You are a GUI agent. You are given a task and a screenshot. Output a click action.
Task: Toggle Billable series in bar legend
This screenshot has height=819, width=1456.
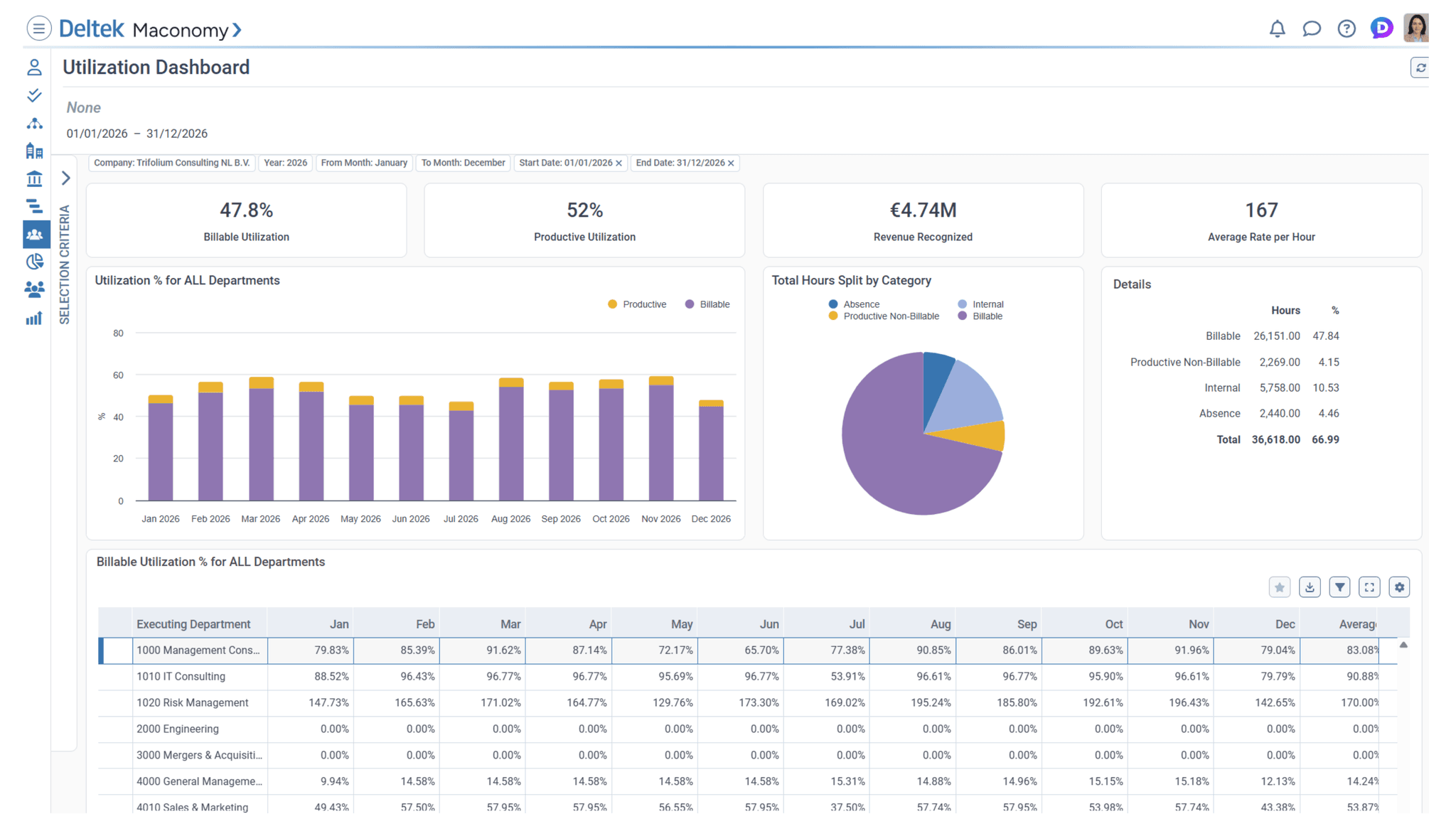[x=707, y=304]
